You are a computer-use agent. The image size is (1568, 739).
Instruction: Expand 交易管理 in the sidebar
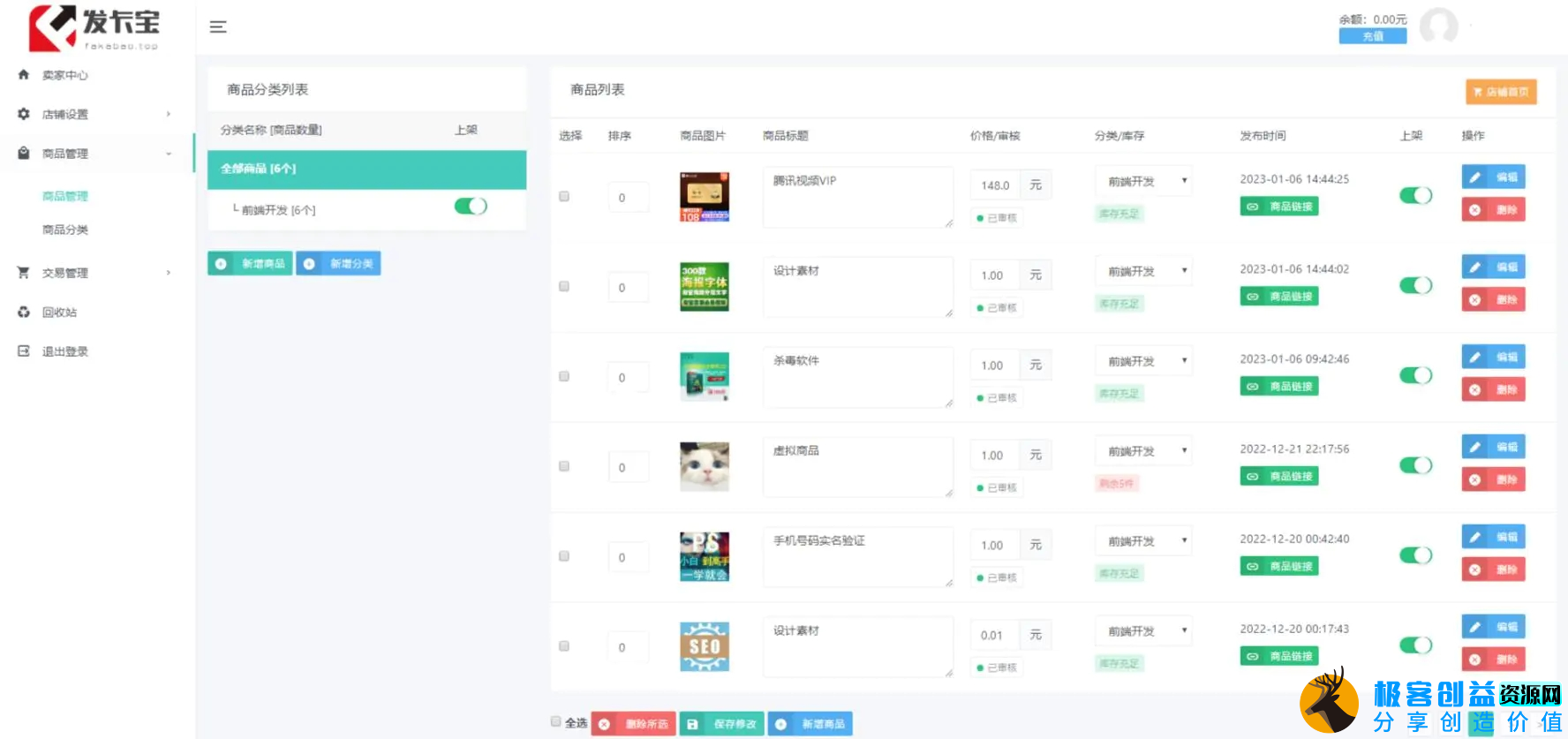point(94,273)
